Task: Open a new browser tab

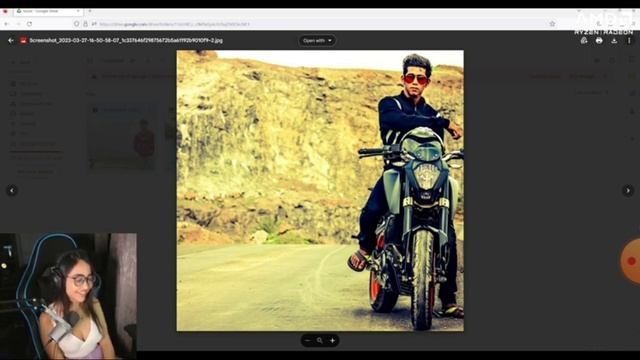Action: (x=89, y=11)
